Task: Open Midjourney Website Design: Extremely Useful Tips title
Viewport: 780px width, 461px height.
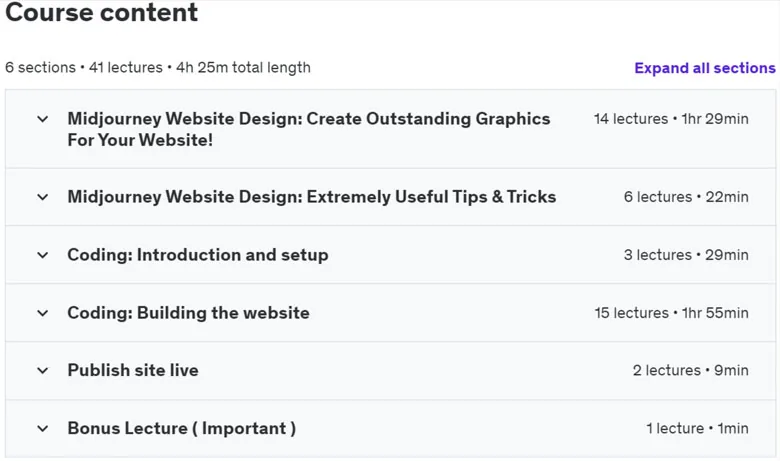Action: click(x=312, y=197)
